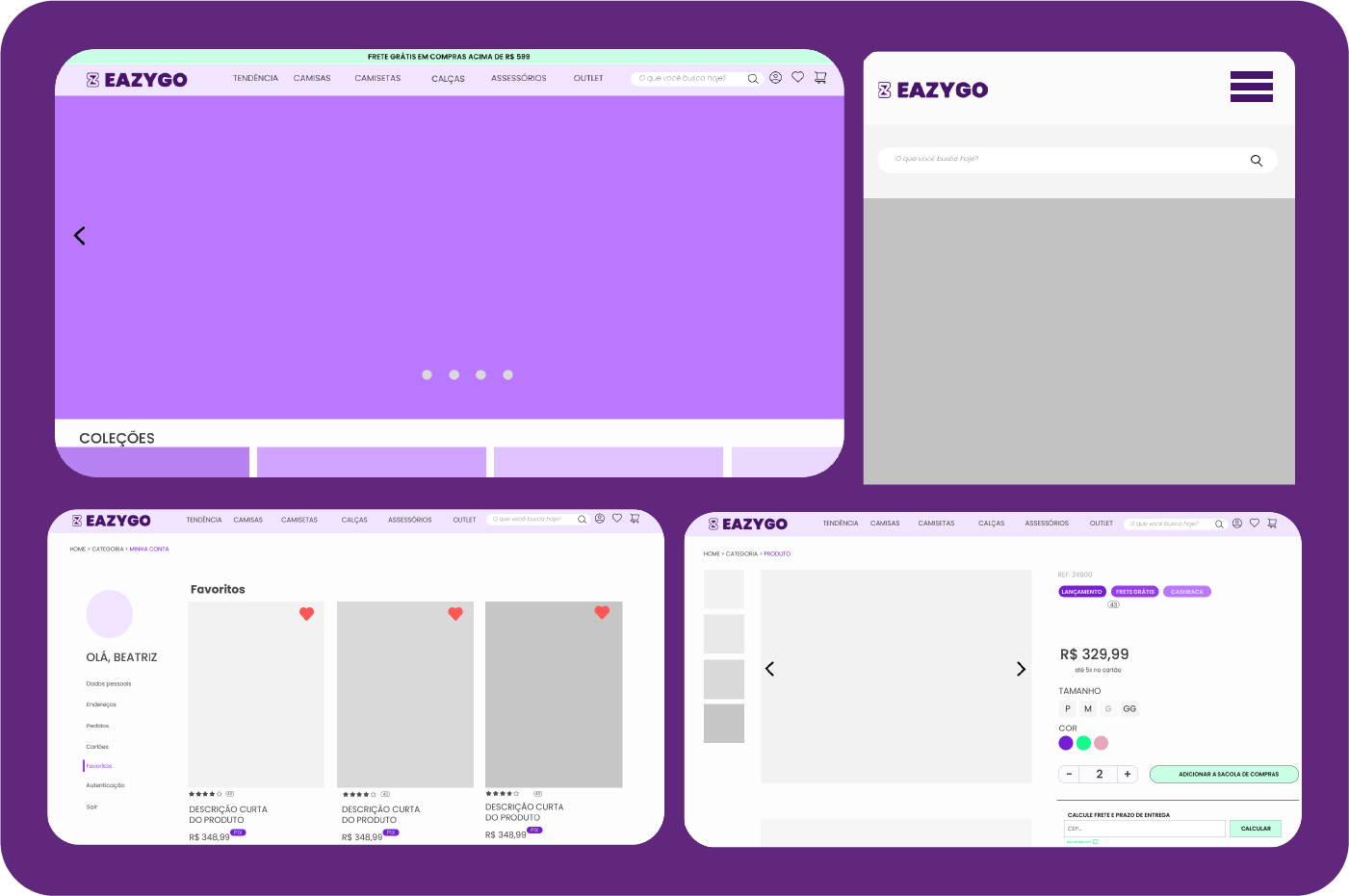Click Beatriz's profile avatar circle
This screenshot has width=1349, height=896.
(110, 614)
